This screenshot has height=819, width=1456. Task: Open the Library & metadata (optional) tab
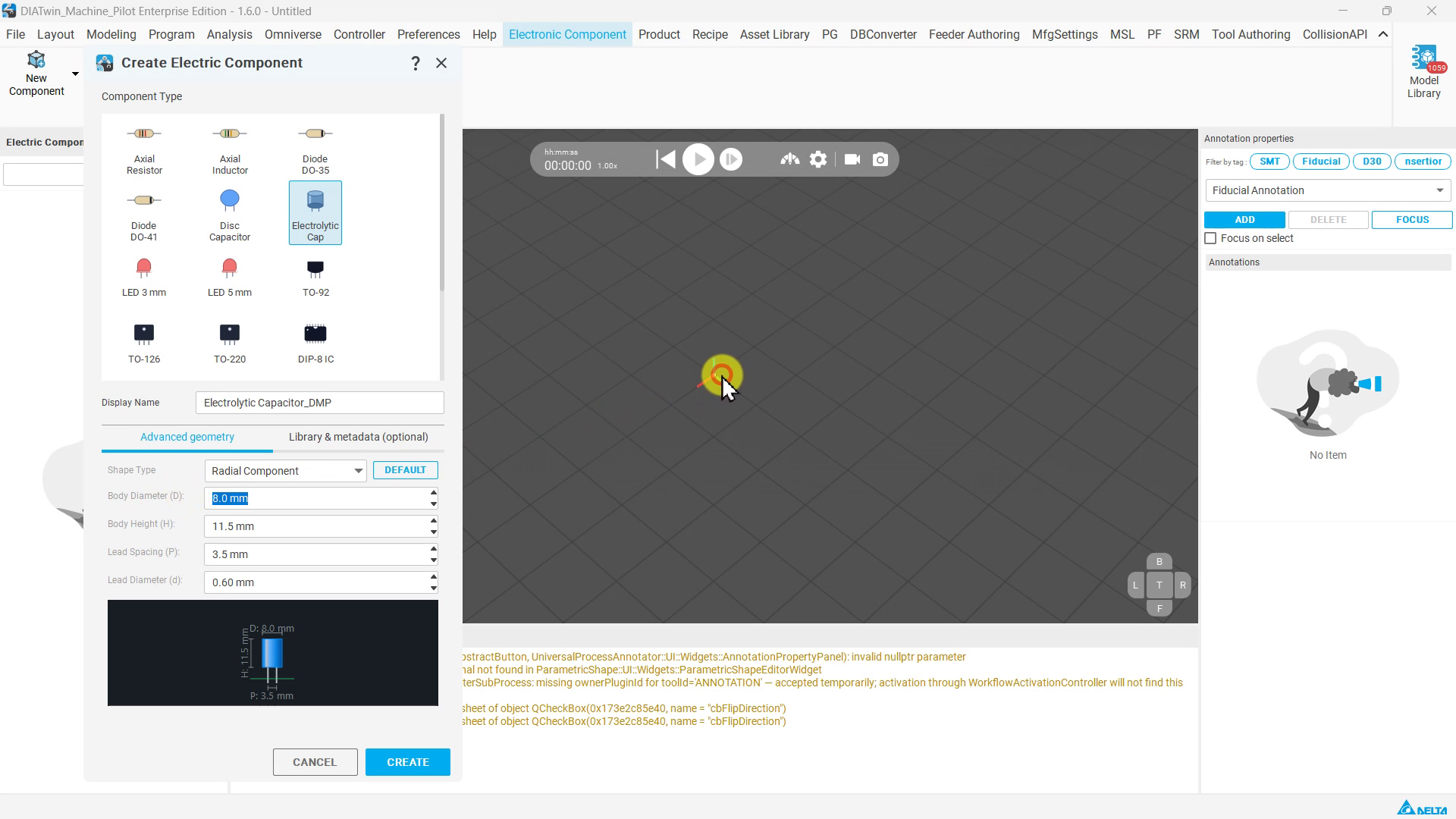359,437
